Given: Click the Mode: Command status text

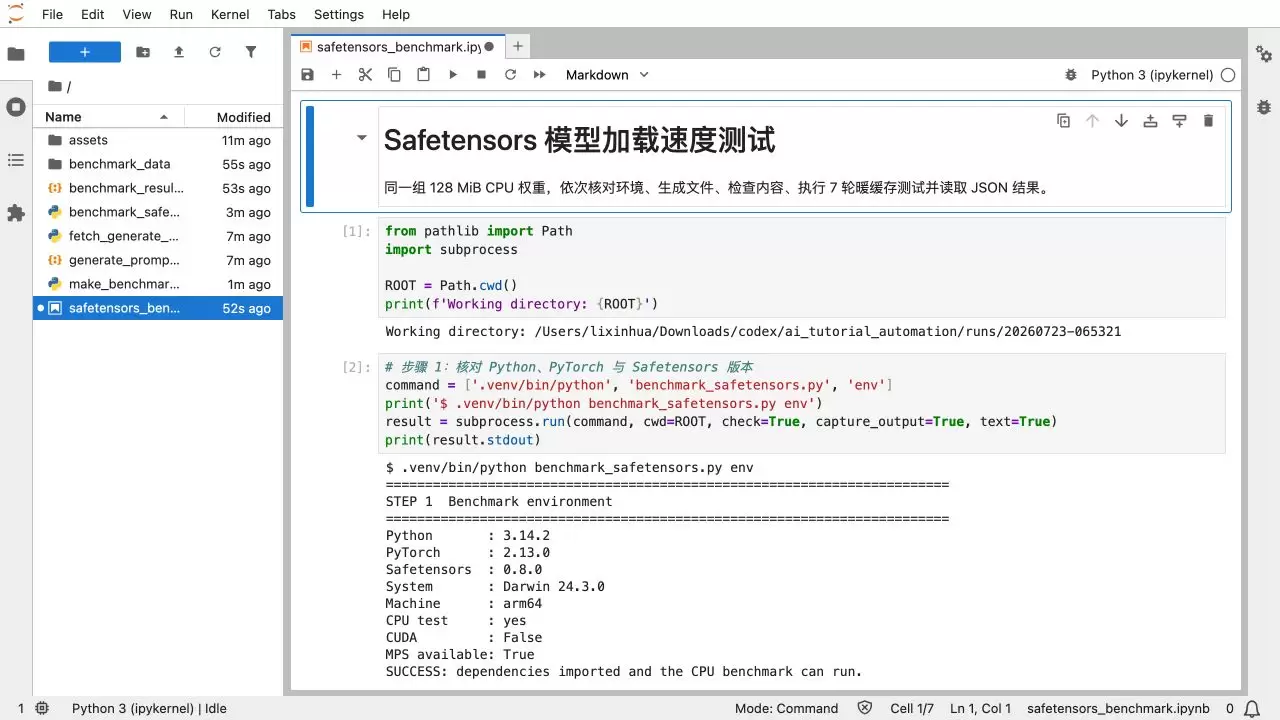Looking at the screenshot, I should (786, 708).
